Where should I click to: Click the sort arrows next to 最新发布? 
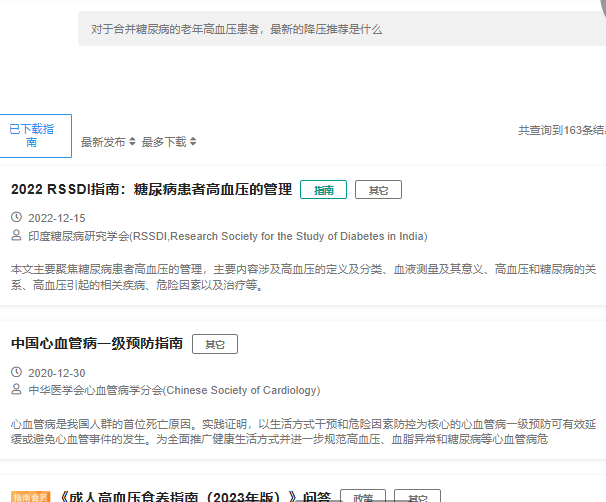(x=132, y=142)
